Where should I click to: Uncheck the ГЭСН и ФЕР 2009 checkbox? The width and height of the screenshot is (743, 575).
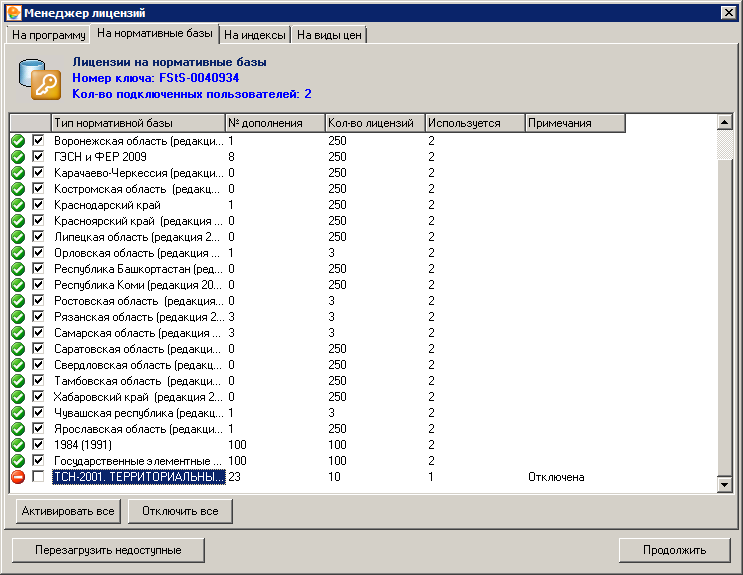38,157
